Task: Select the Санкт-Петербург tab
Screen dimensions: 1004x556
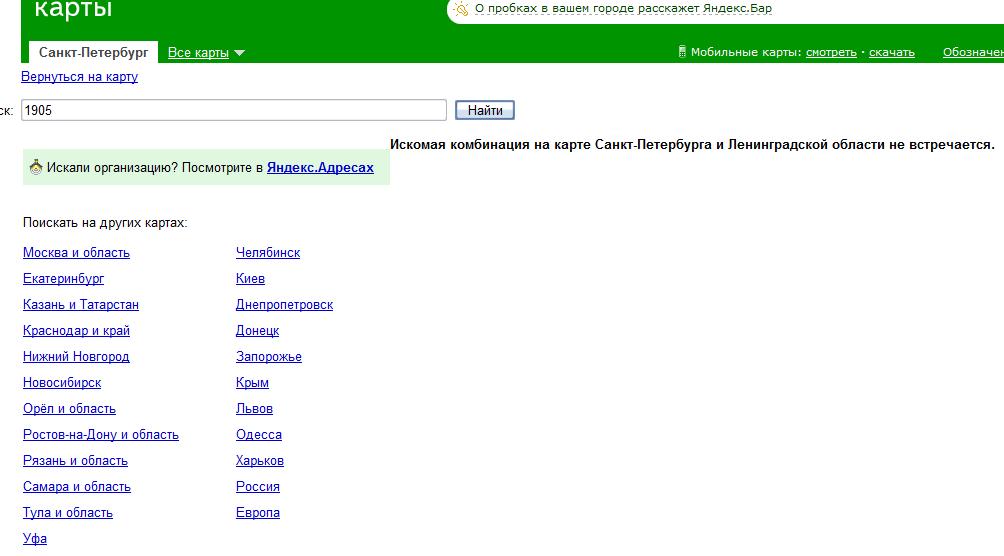Action: [93, 53]
